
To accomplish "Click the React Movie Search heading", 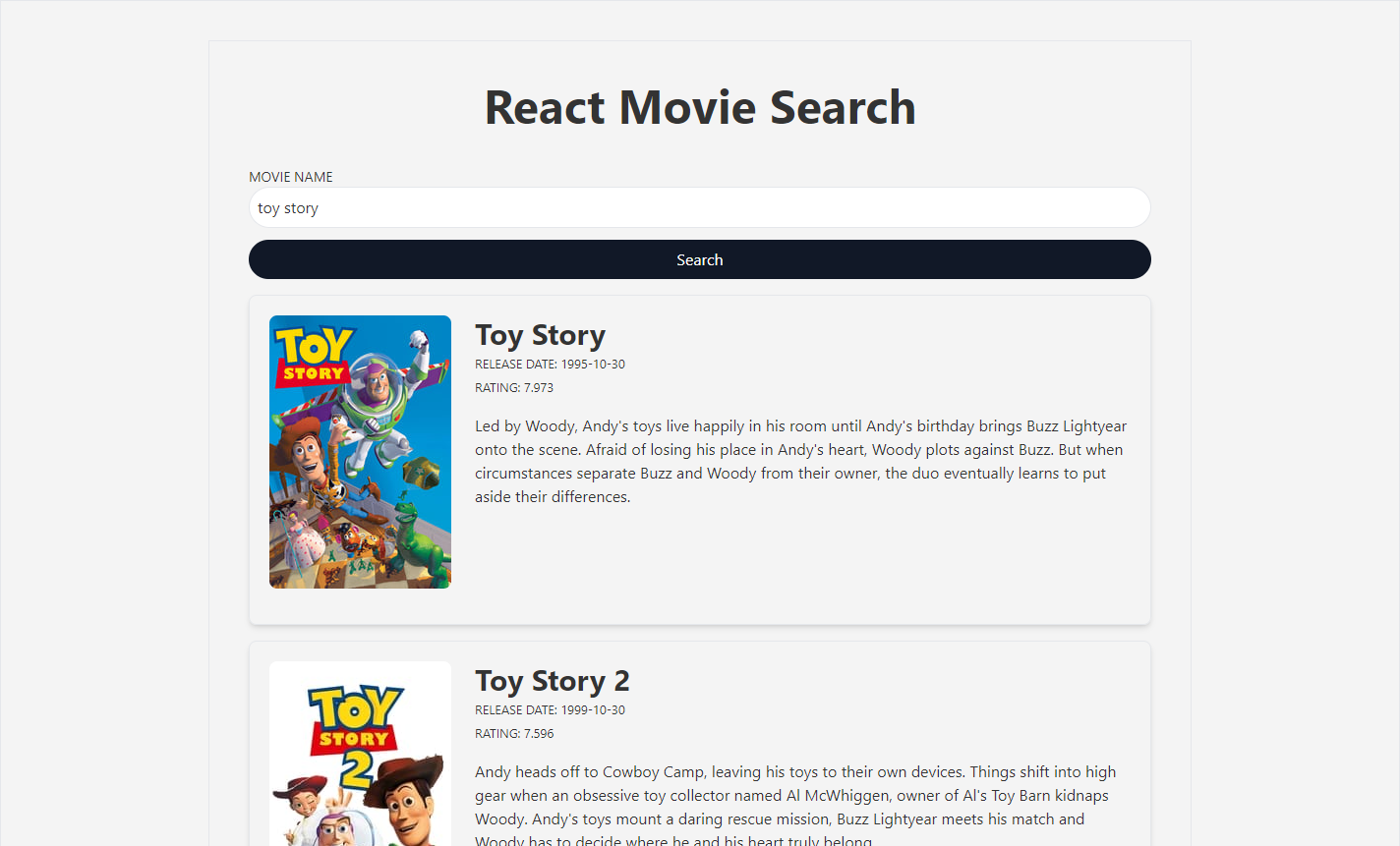I will [699, 107].
